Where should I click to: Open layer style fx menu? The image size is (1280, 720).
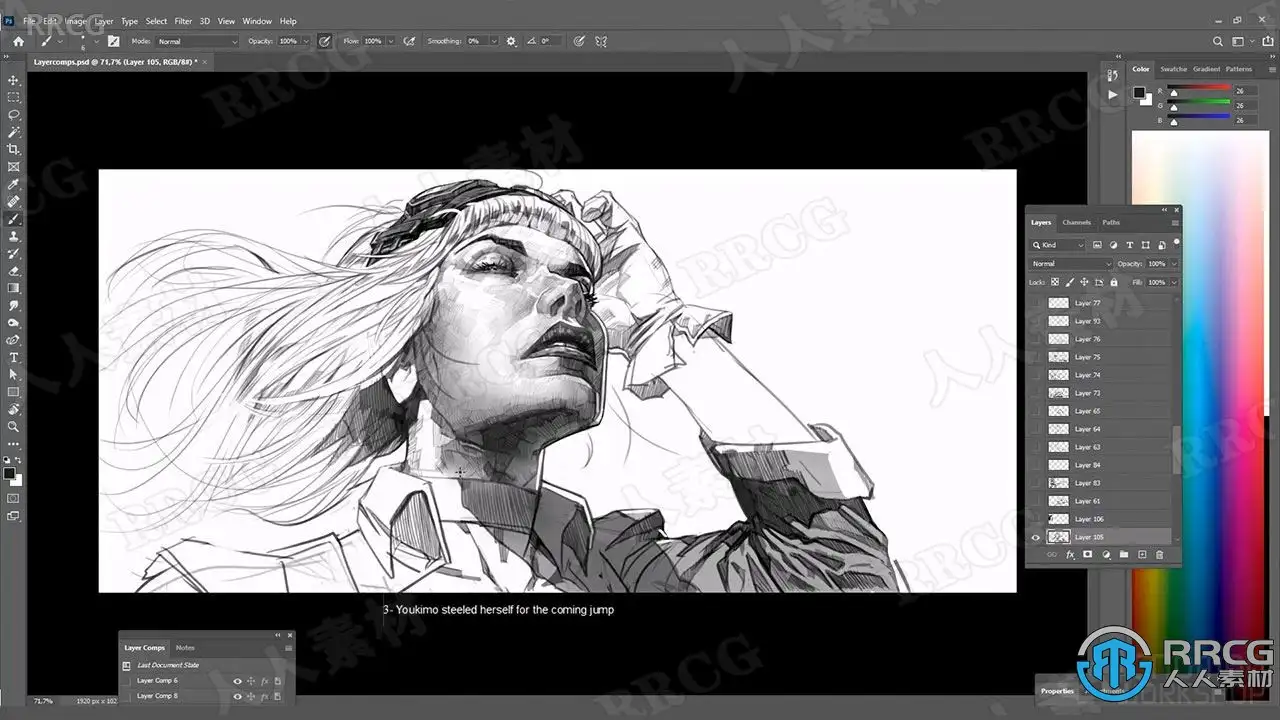1070,554
